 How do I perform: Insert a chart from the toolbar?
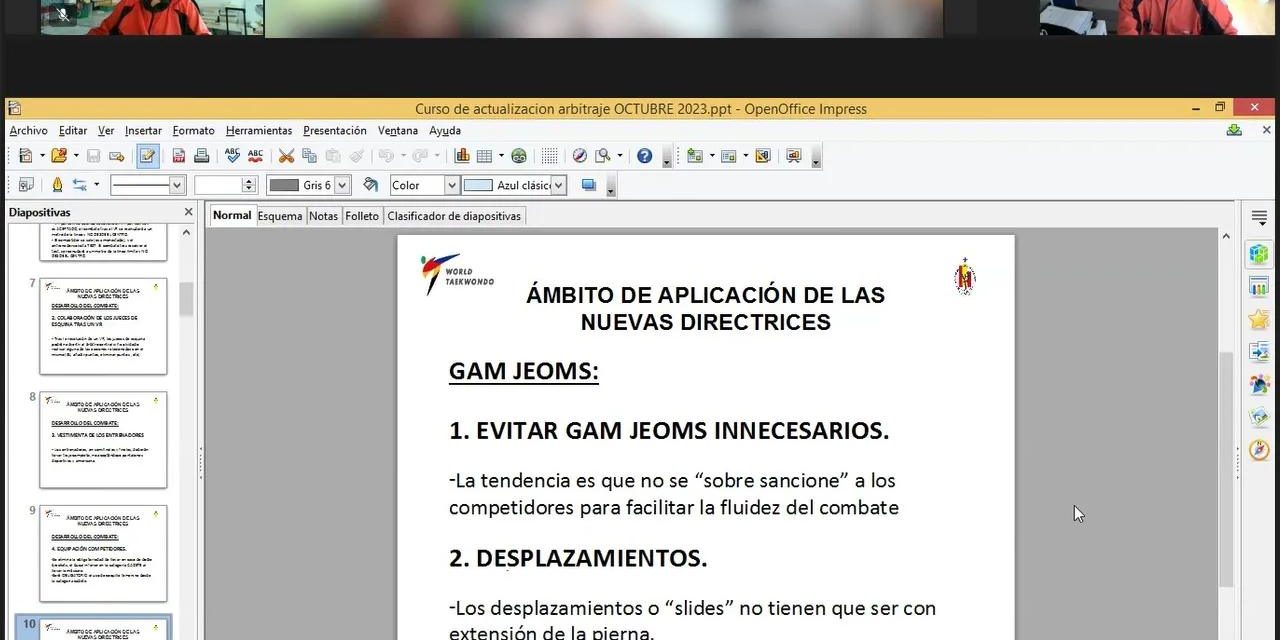[462, 156]
